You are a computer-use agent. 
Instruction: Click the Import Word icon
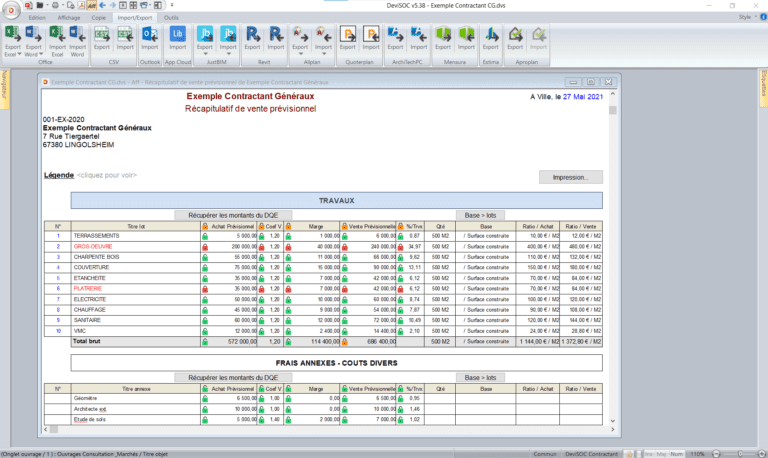[77, 35]
